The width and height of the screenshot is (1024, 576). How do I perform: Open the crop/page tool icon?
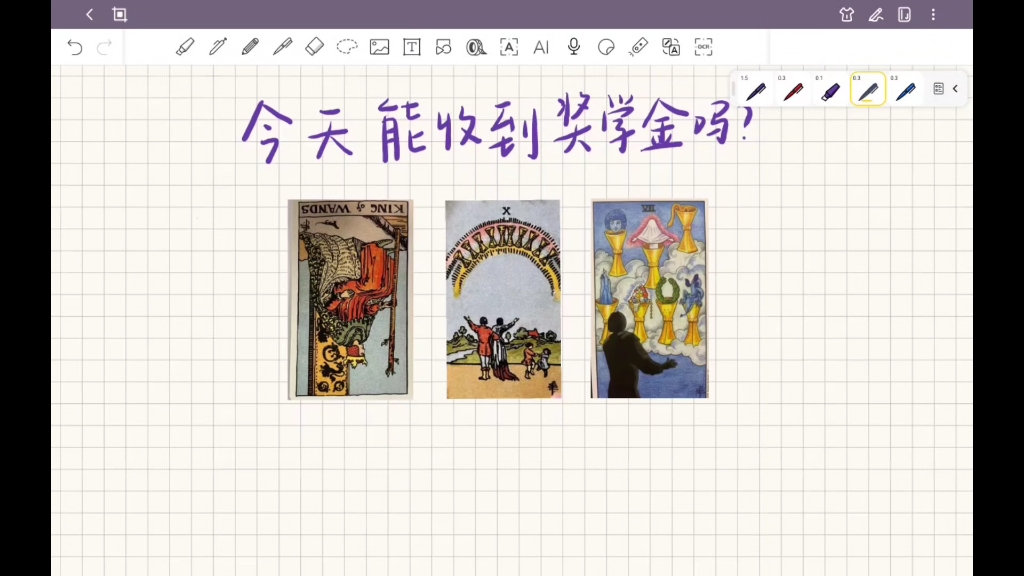120,14
